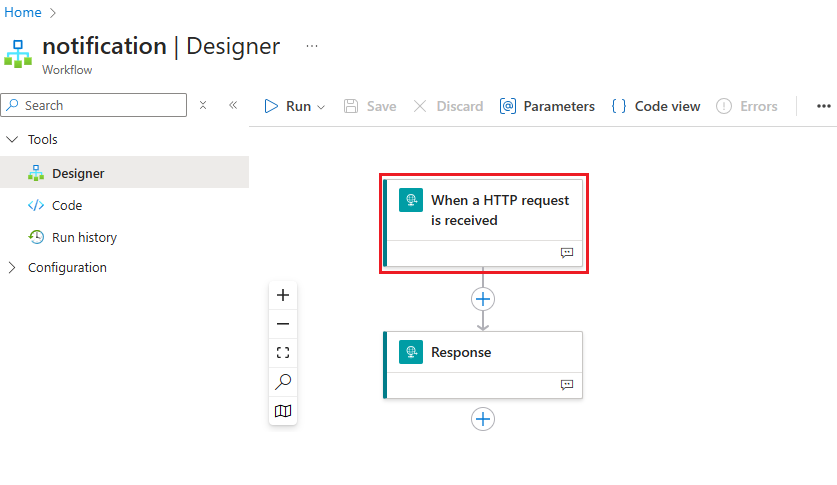This screenshot has width=837, height=485.
Task: Collapse the left sidebar menu
Action: [233, 105]
